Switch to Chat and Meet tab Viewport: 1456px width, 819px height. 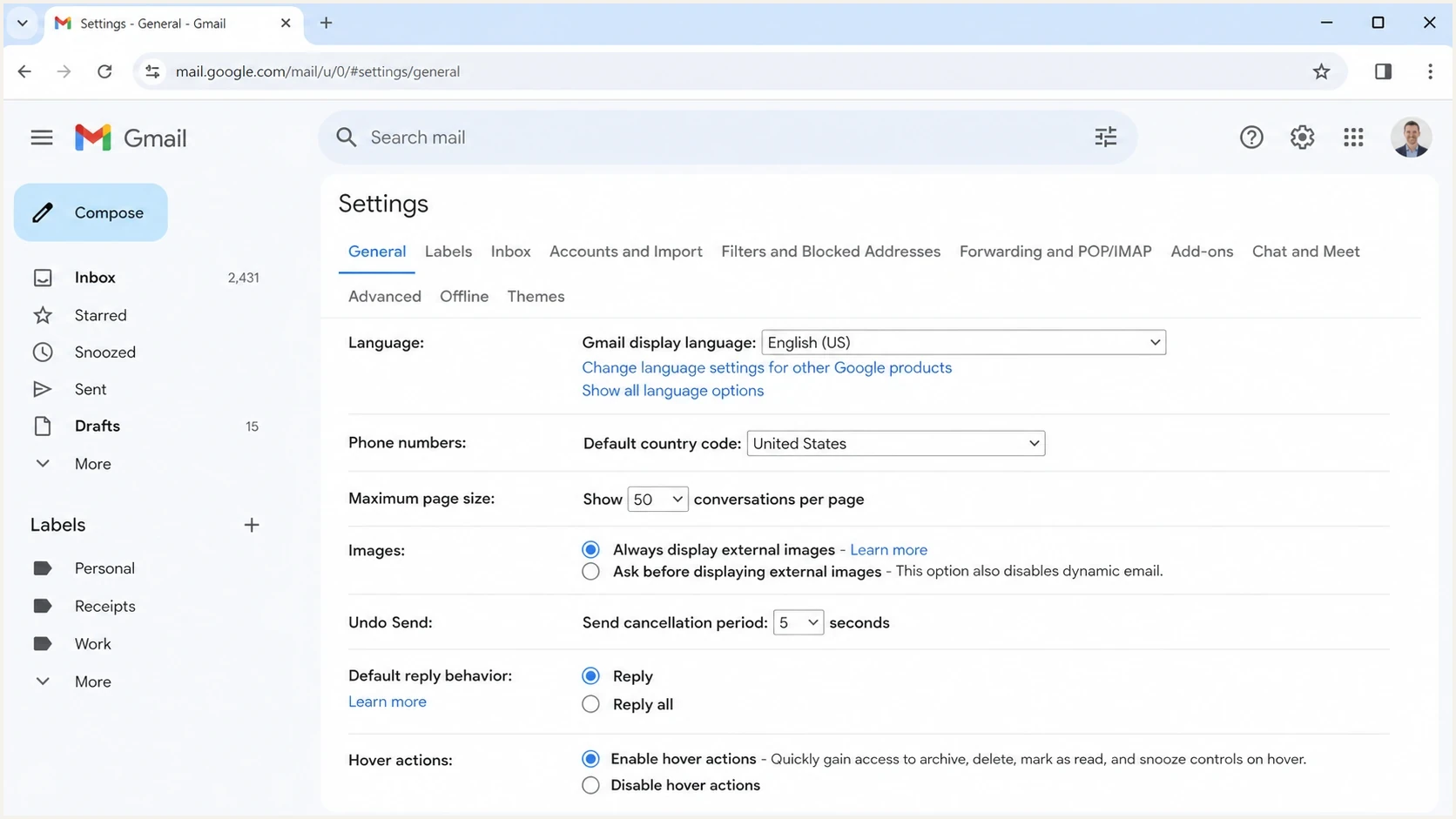click(x=1305, y=252)
